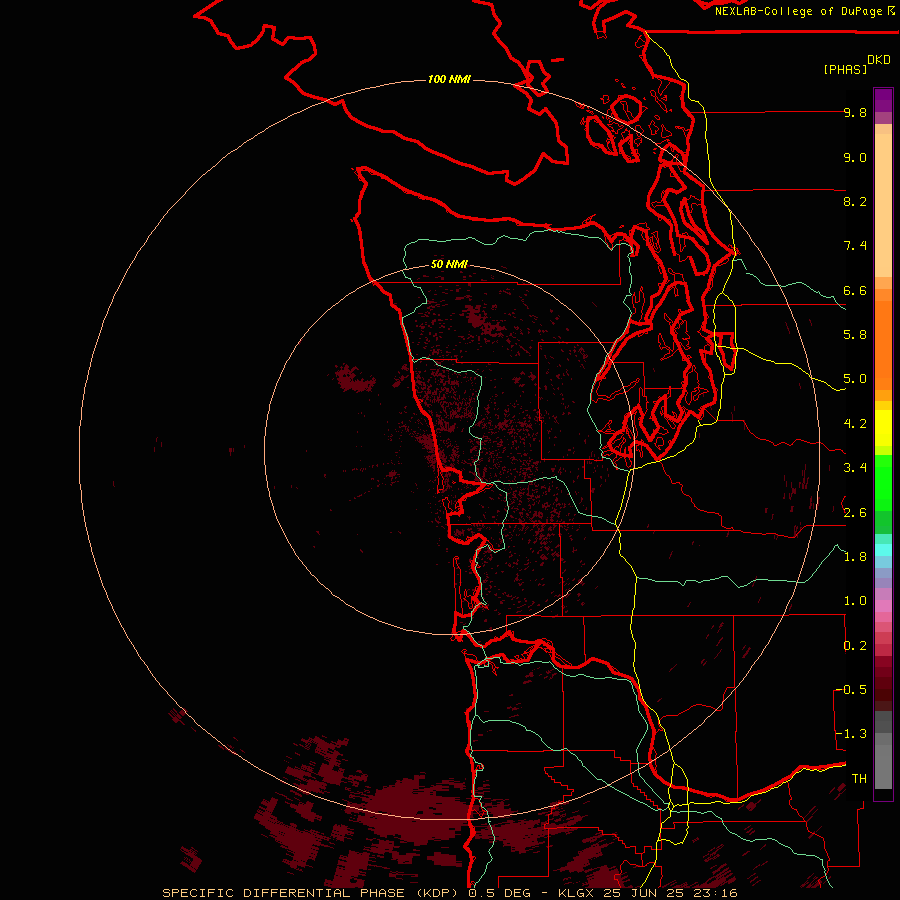900x900 pixels.
Task: Pick the yellow legend swatch near 4.2
Action: coord(883,428)
